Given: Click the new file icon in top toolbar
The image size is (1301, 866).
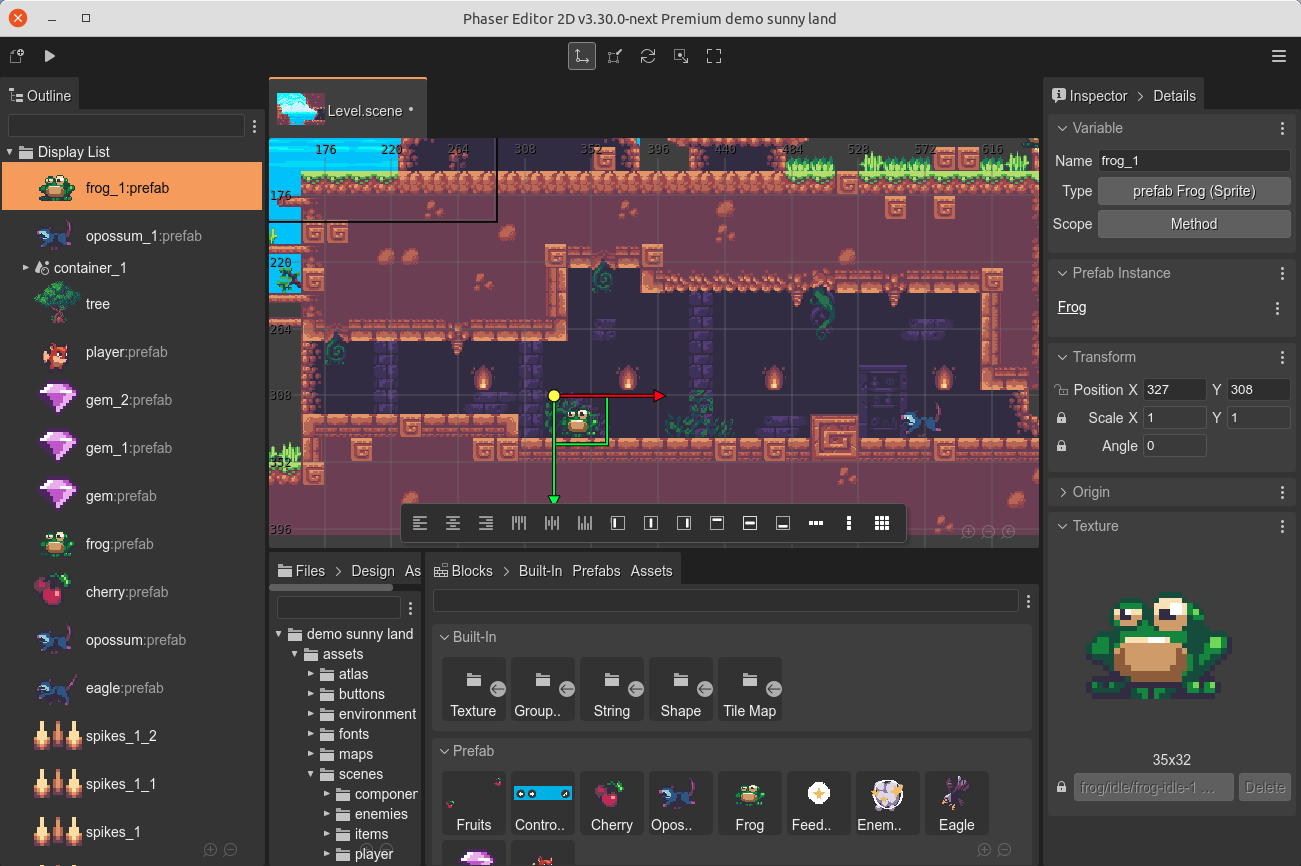Looking at the screenshot, I should tap(17, 56).
